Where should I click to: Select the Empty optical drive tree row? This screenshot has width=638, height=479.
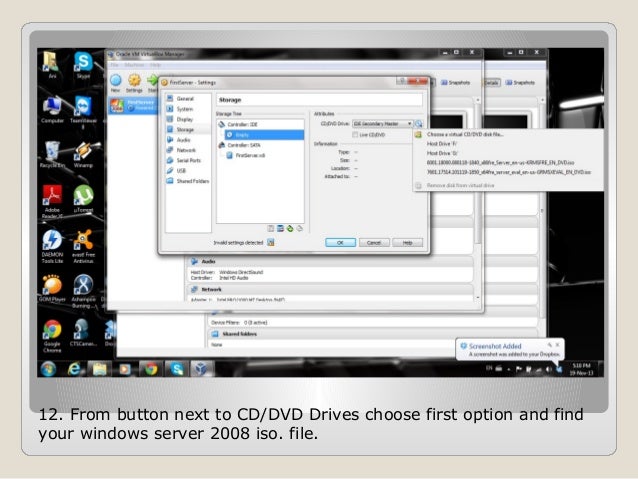pyautogui.click(x=264, y=135)
